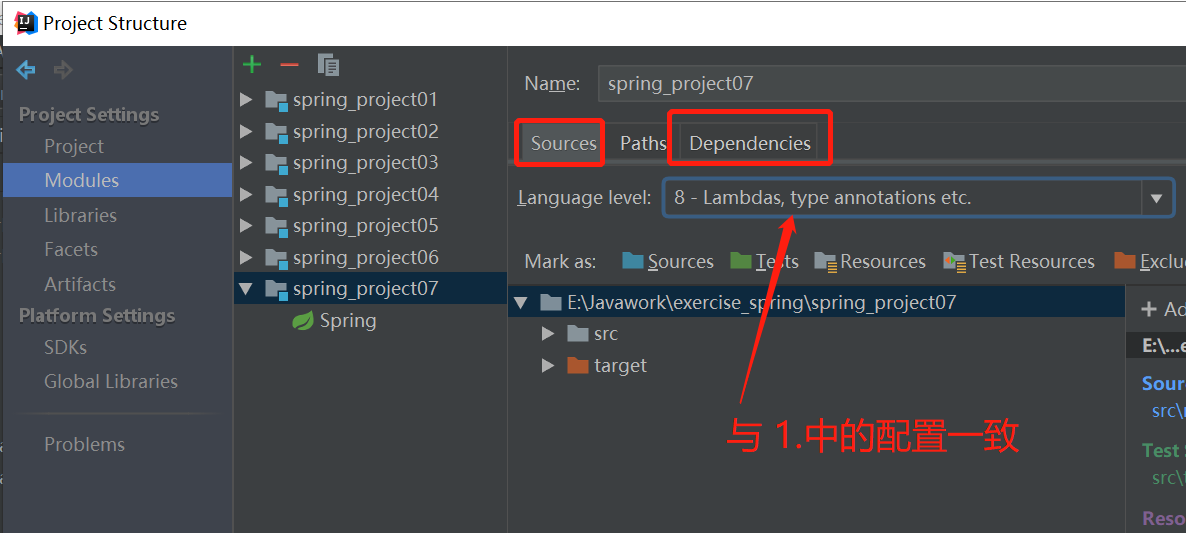Open the Facets settings
This screenshot has width=1186, height=533.
[71, 249]
